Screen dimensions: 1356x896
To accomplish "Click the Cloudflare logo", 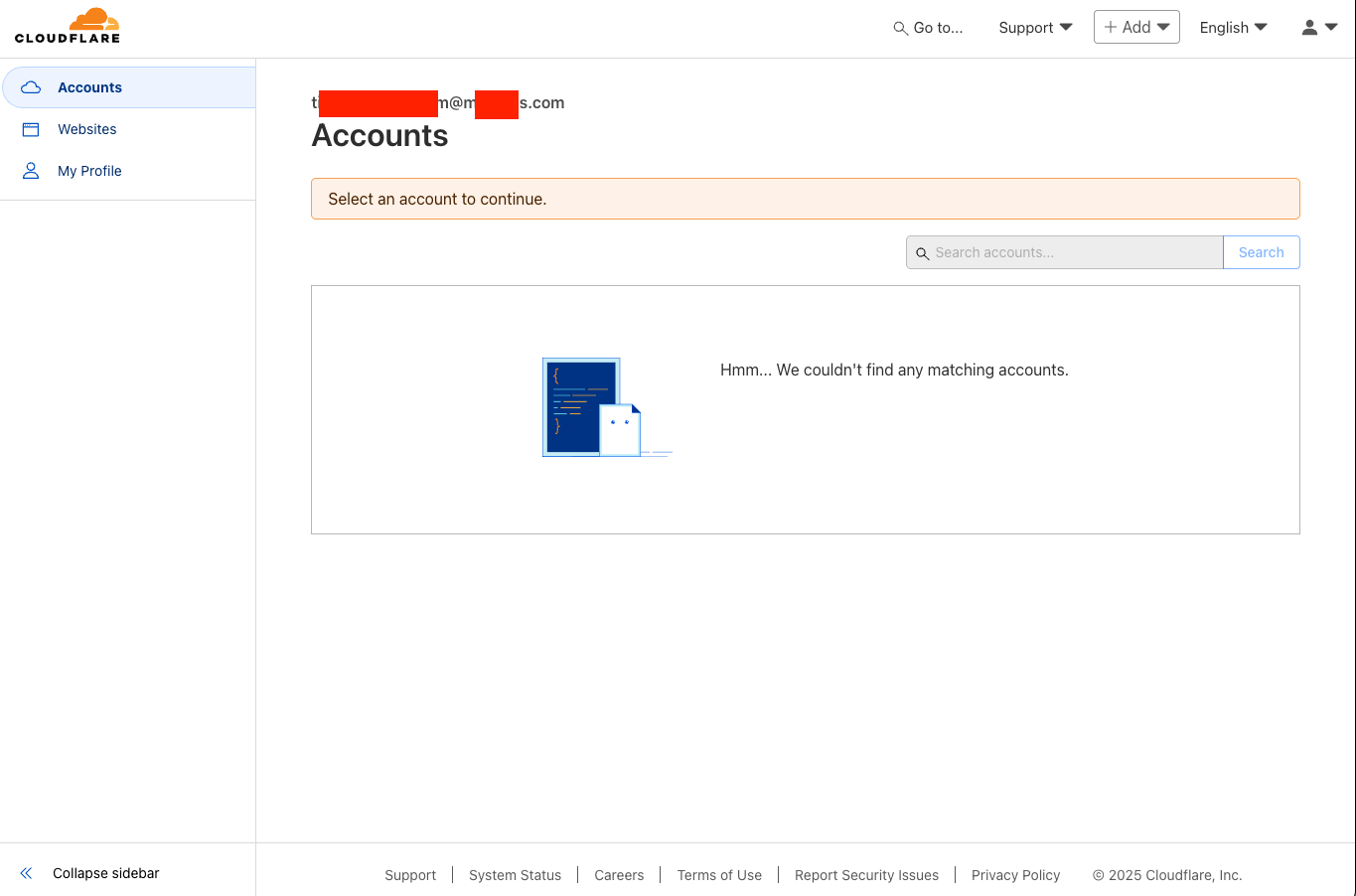I will [x=68, y=26].
